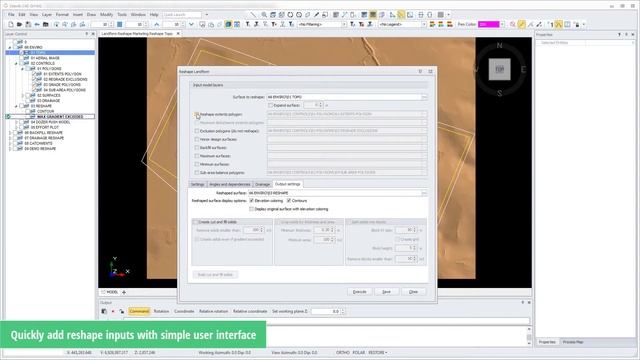
Task: Click the Quick Launch search box
Action: 182,15
